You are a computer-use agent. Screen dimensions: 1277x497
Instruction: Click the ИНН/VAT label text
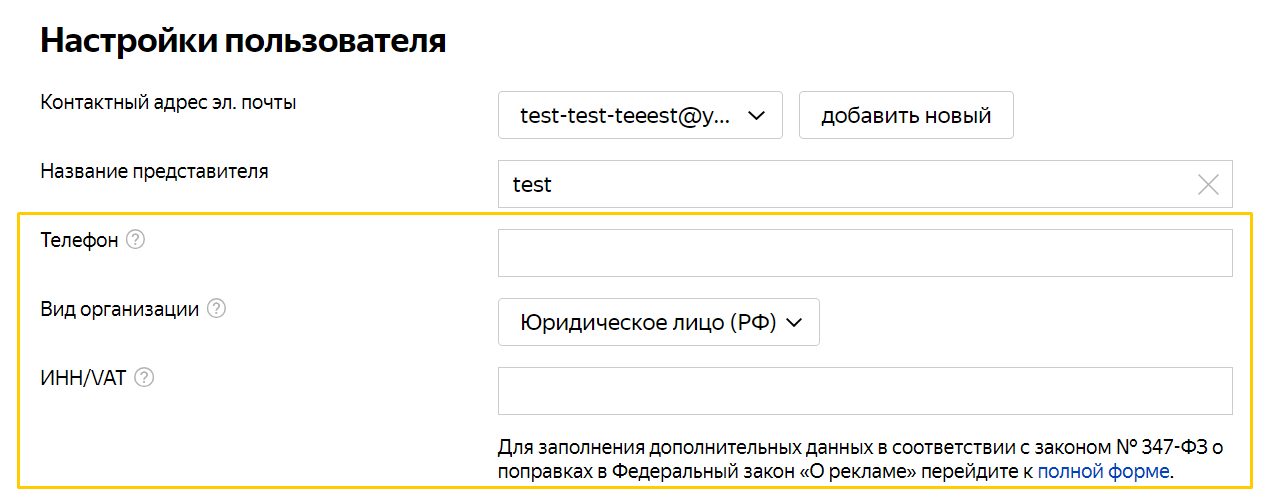point(84,378)
